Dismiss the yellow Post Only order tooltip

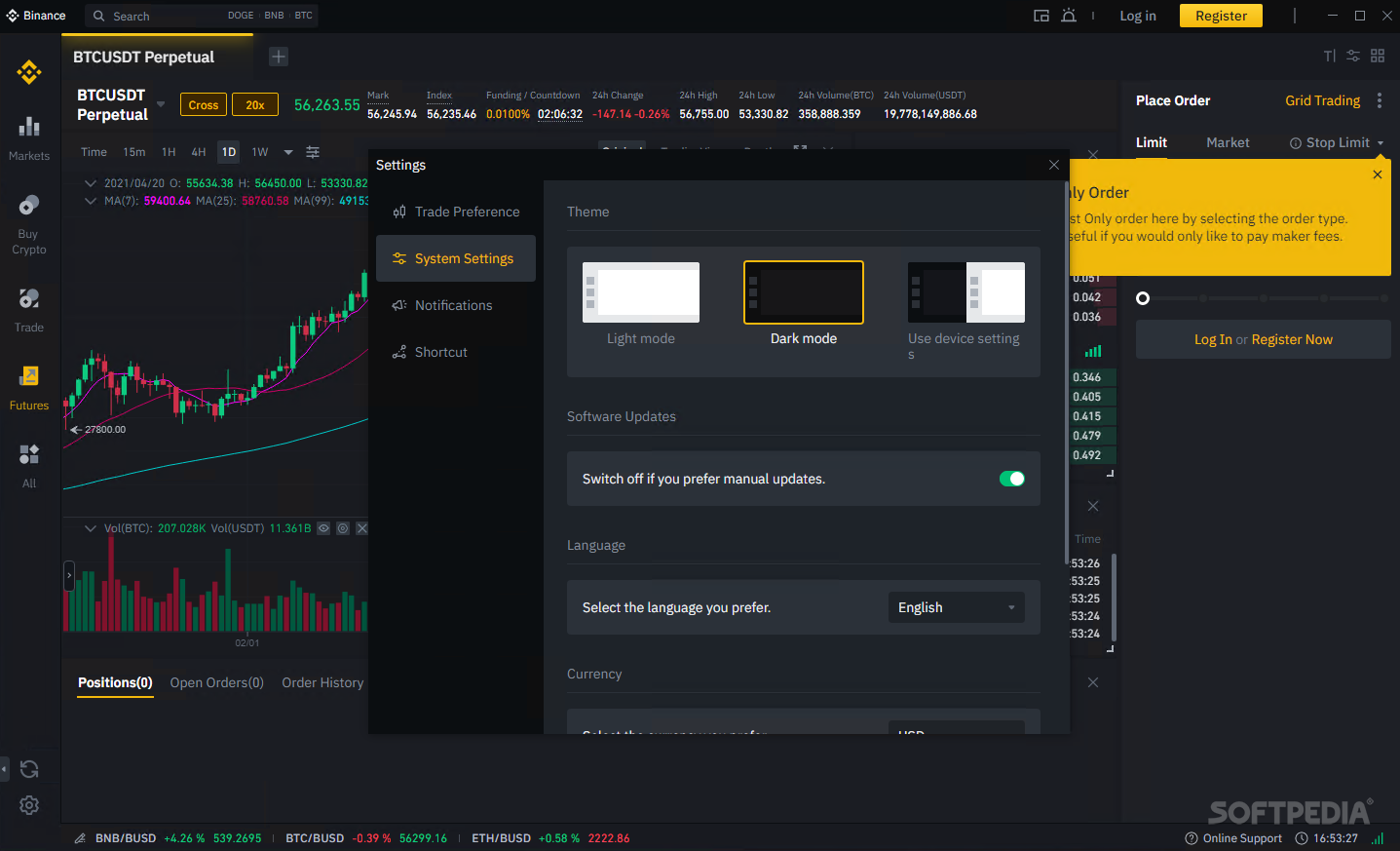1378,174
